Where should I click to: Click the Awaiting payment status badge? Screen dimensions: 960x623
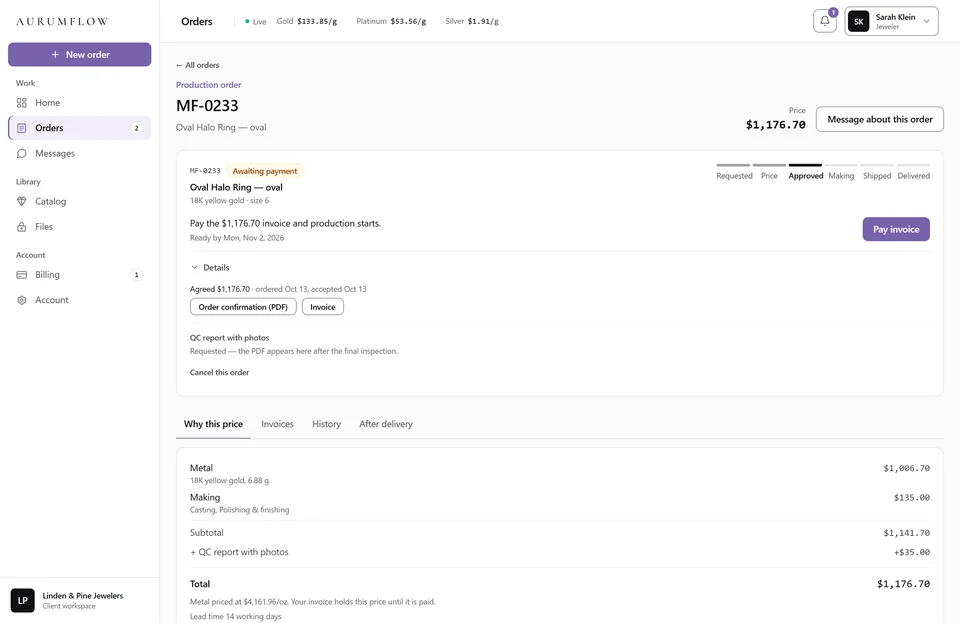coord(264,171)
